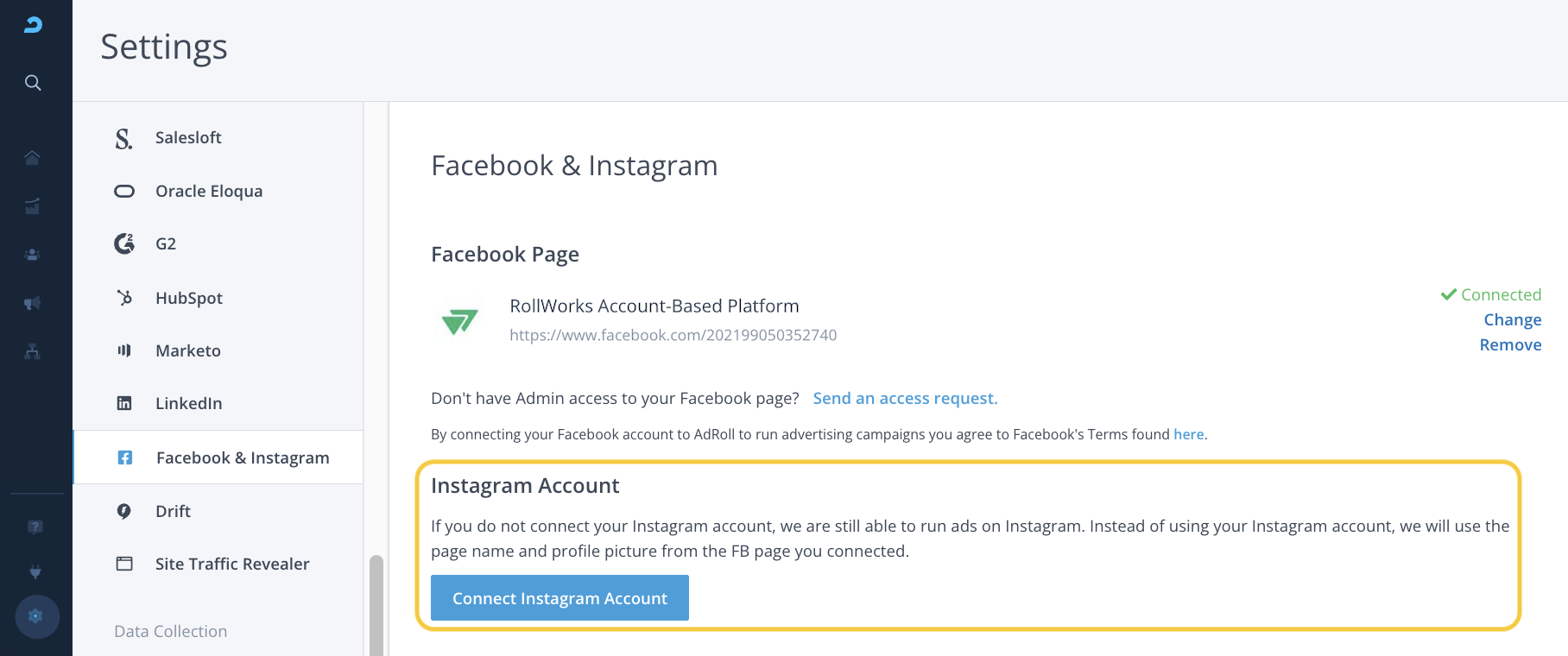Image resolution: width=1568 pixels, height=656 pixels.
Task: Open the megaphone campaigns icon in sidebar
Action: [x=33, y=303]
